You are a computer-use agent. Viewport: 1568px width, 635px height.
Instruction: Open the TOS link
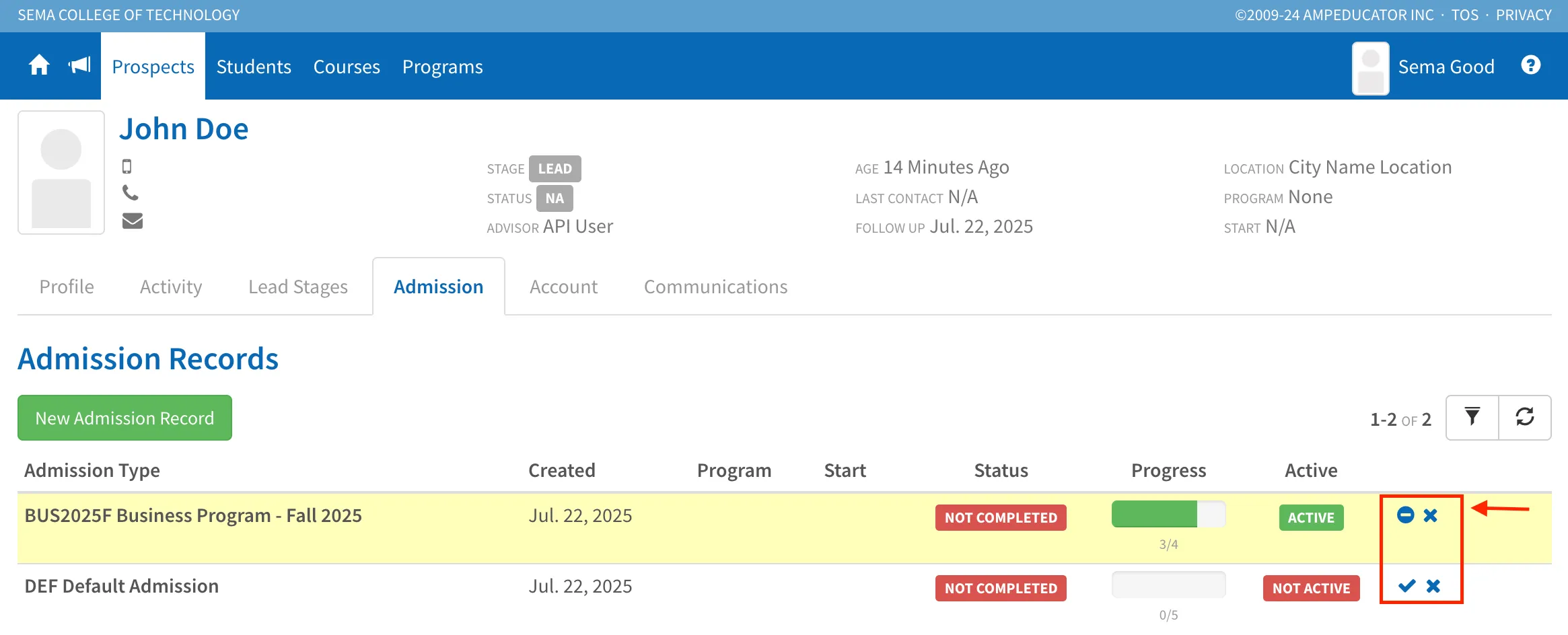tap(1465, 15)
